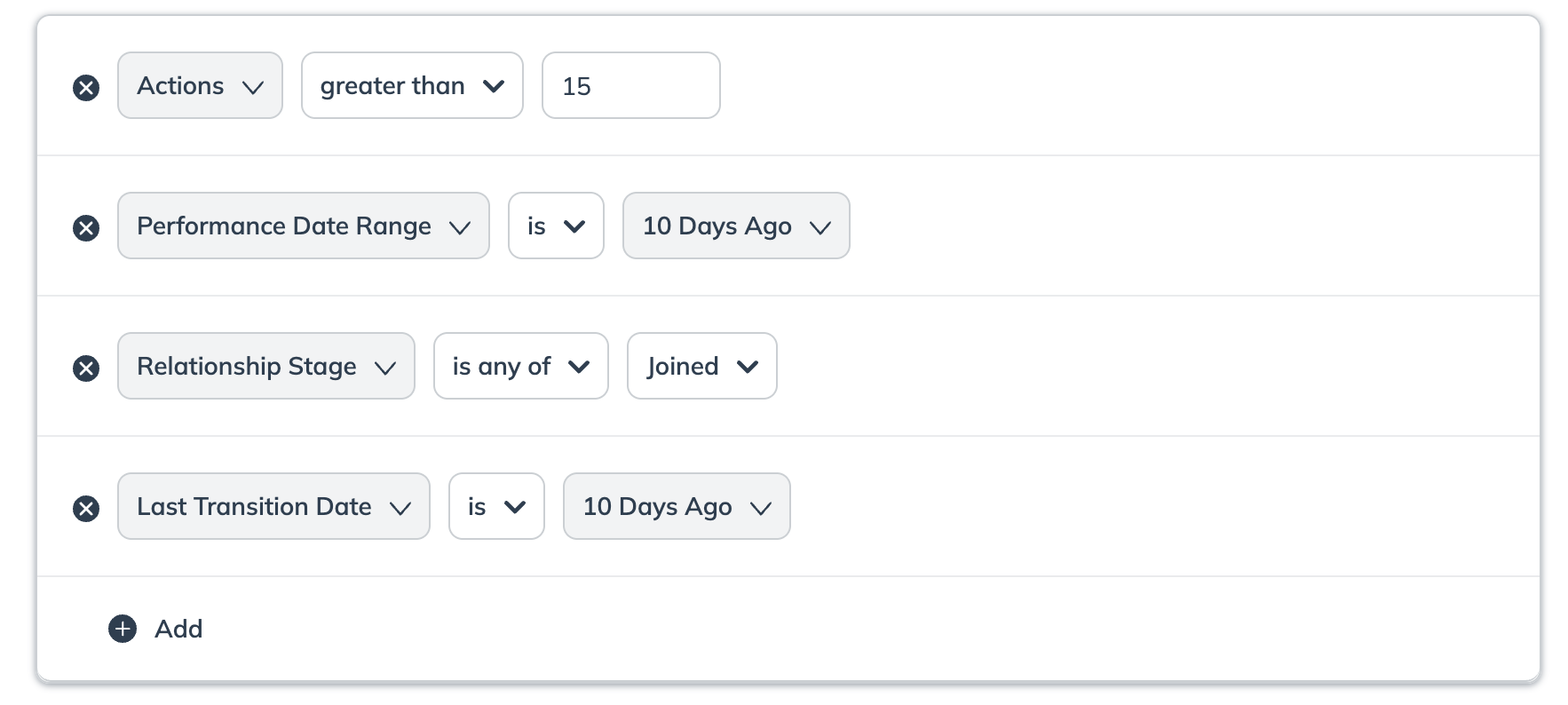Open operator dropdown for Last Transition Date
Screen dimensions: 1568x705
pyautogui.click(x=496, y=507)
